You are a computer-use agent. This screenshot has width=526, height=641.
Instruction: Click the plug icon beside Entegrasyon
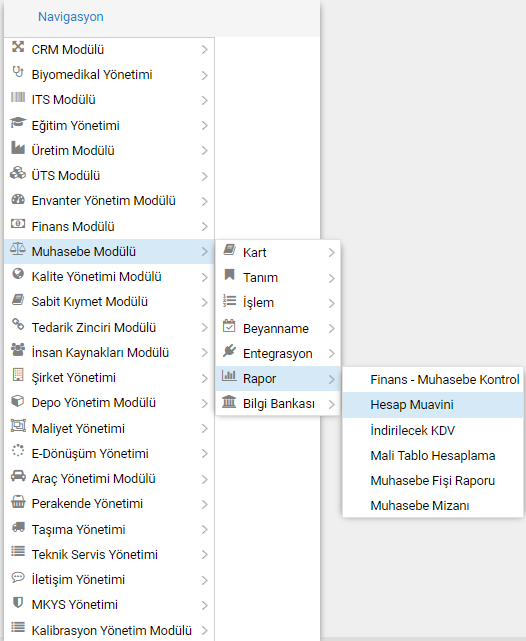coord(229,351)
